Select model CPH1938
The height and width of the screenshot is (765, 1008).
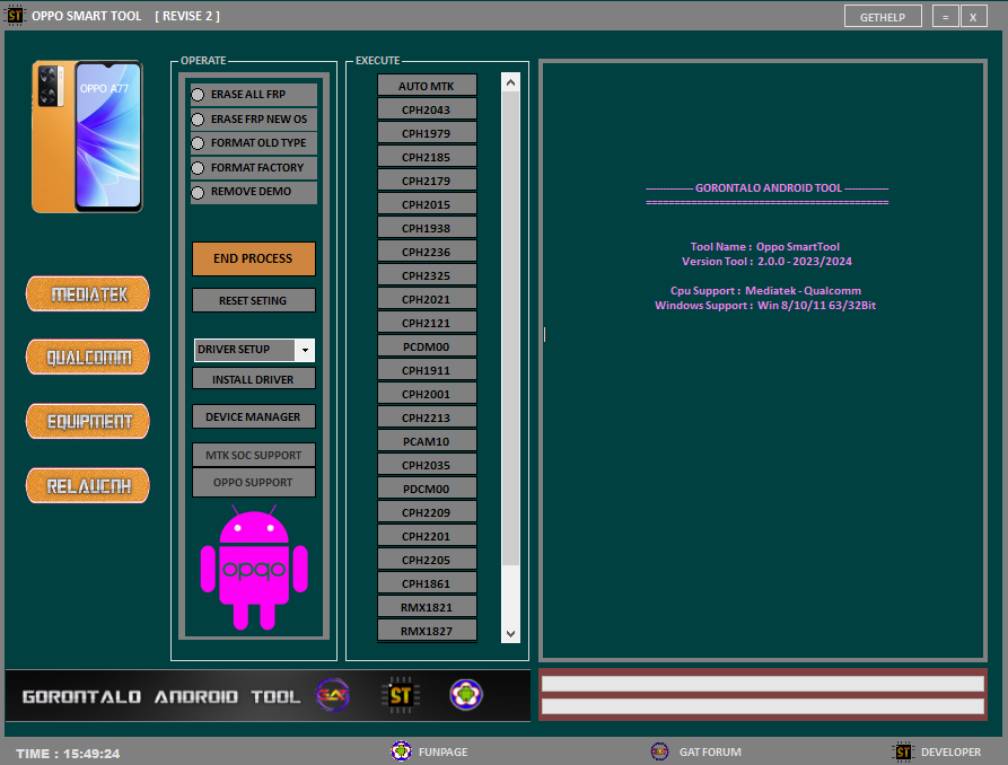tap(427, 228)
